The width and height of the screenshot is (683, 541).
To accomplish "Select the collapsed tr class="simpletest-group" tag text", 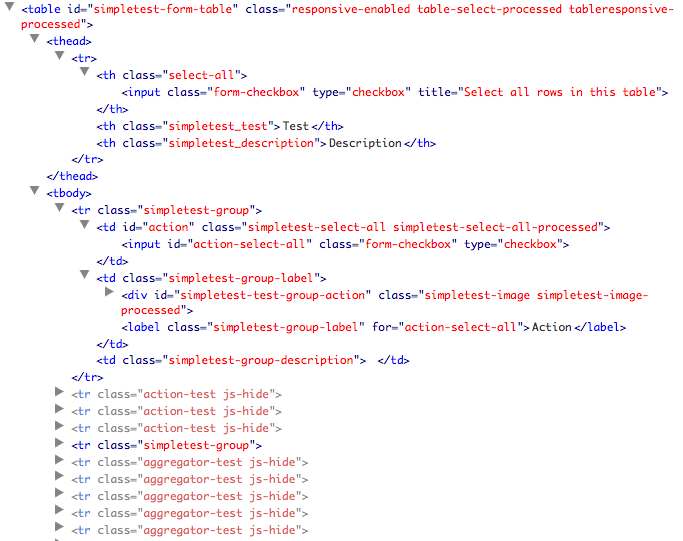I will coord(167,446).
